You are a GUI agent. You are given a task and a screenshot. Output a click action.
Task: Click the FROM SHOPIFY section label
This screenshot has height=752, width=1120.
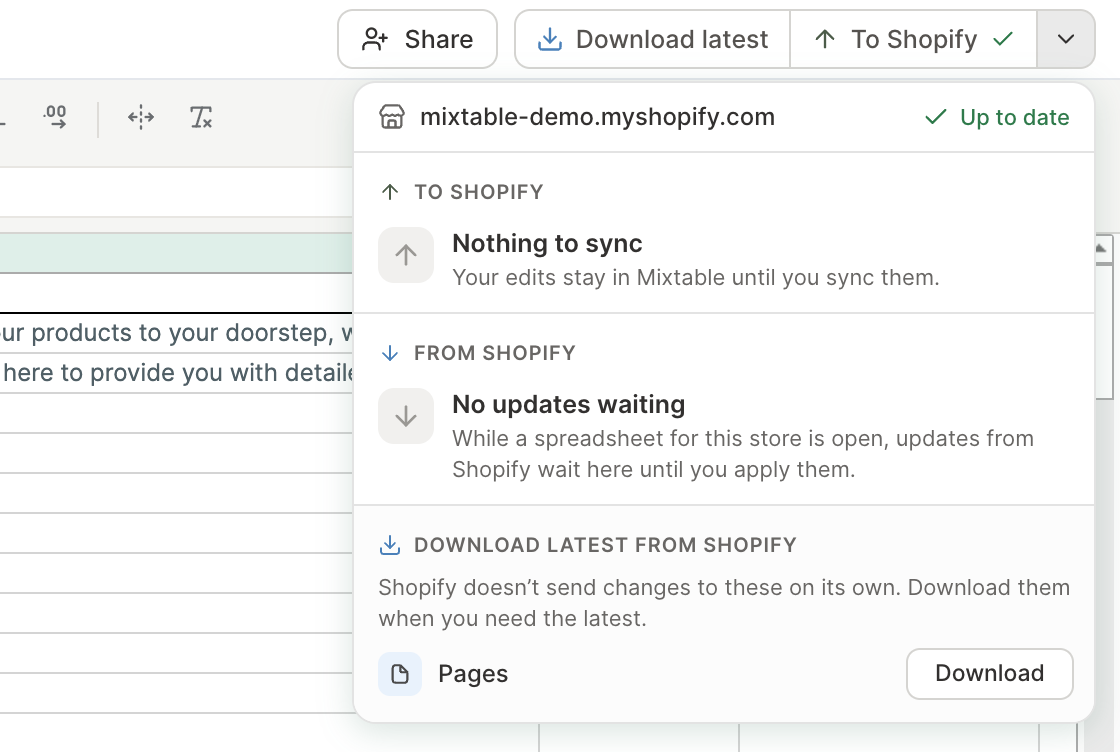click(494, 354)
